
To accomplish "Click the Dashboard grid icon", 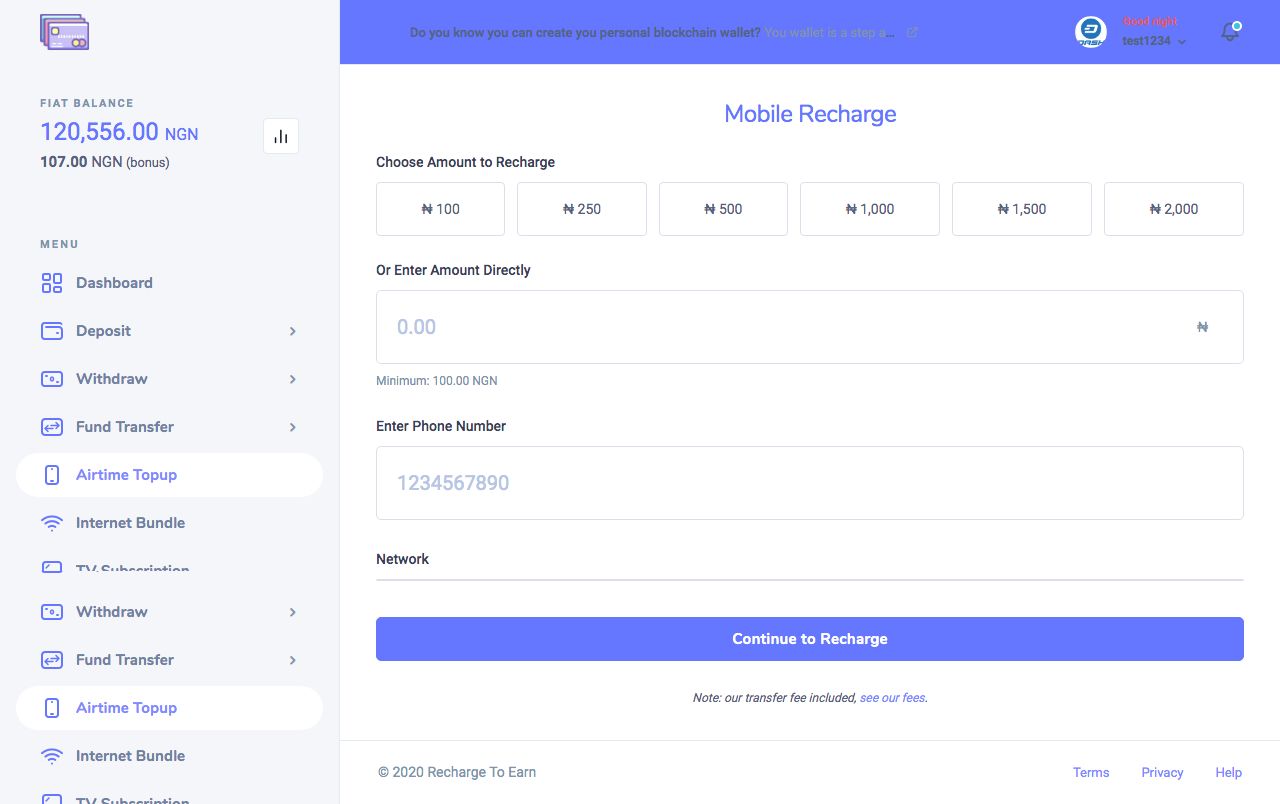I will click(x=52, y=283).
